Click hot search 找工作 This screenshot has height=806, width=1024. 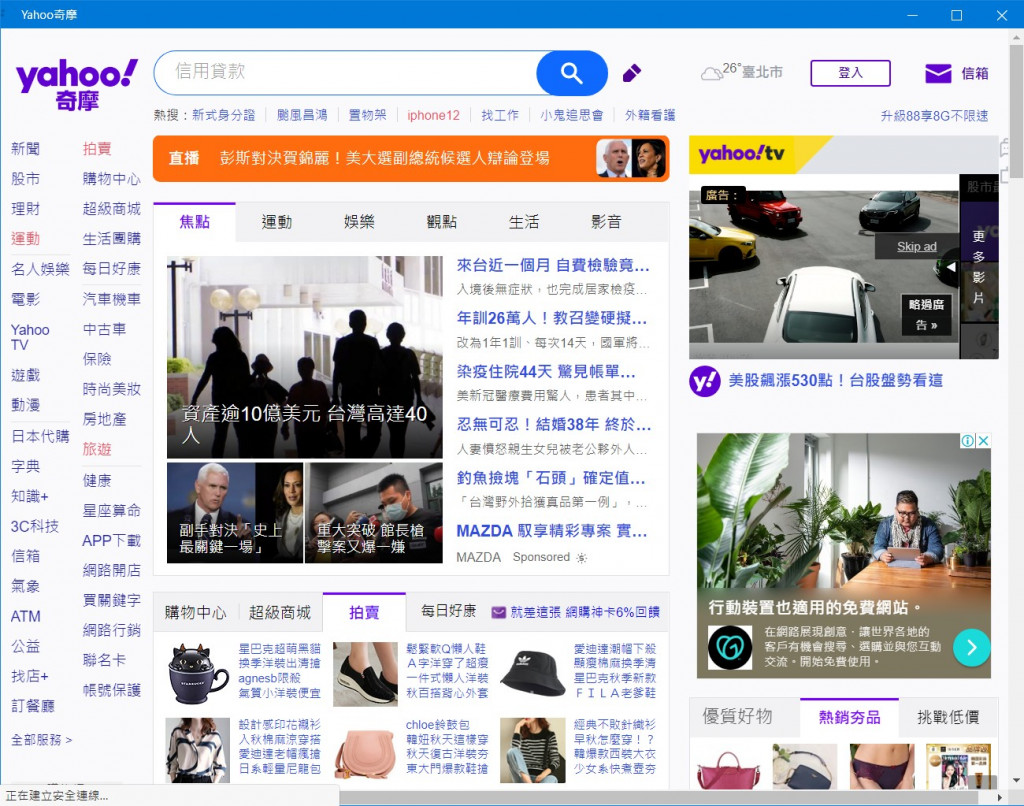pyautogui.click(x=500, y=116)
